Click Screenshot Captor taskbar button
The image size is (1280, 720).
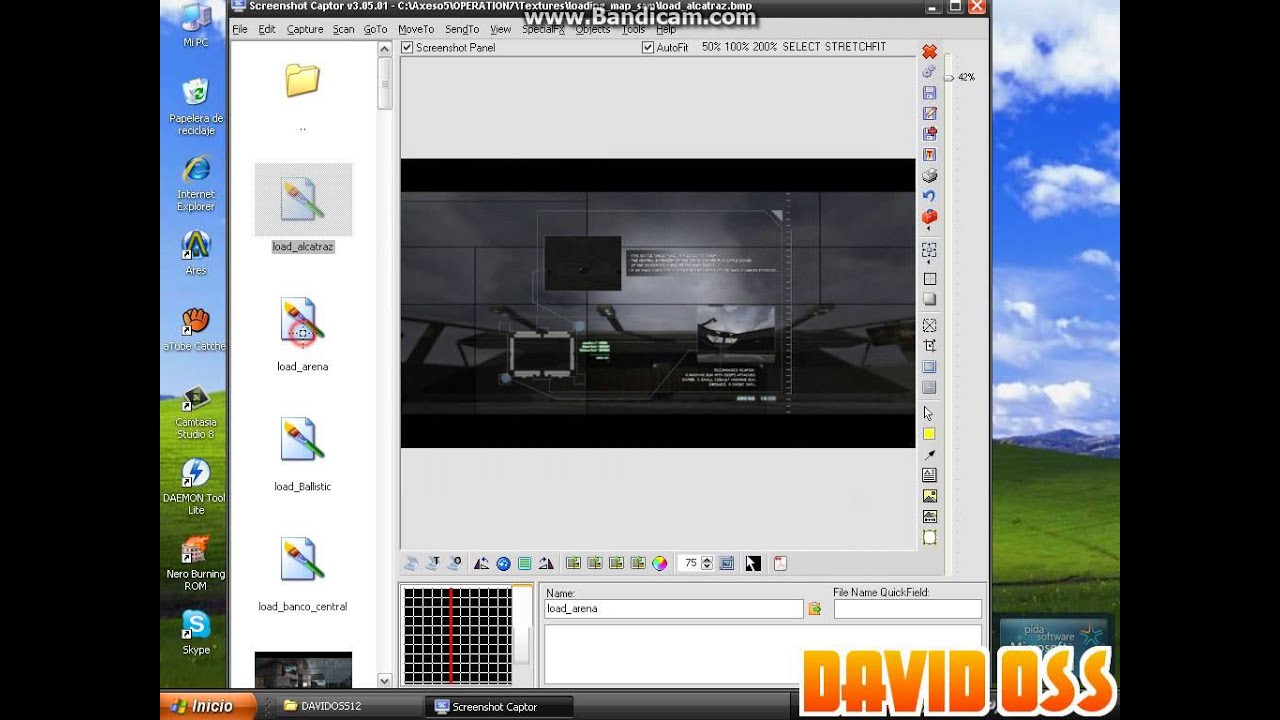point(499,707)
